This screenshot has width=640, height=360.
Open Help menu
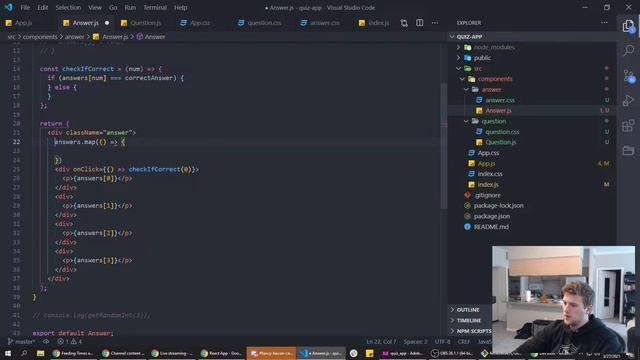tap(180, 8)
